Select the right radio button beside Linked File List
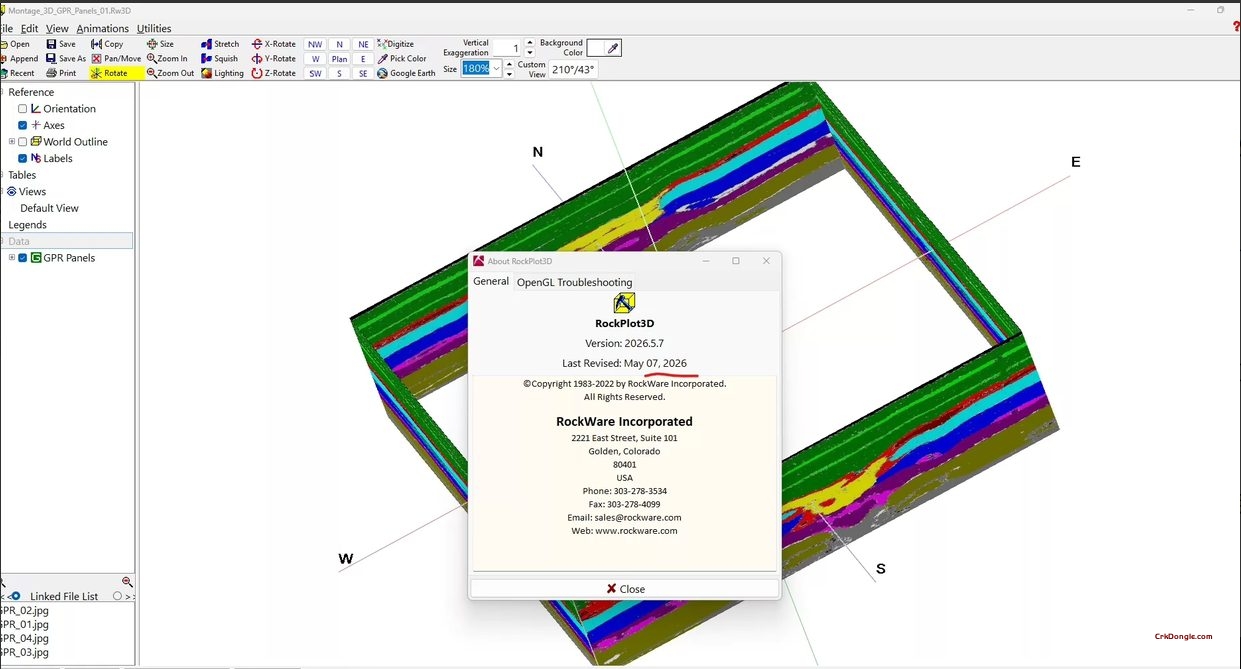This screenshot has width=1241, height=669. coord(118,596)
